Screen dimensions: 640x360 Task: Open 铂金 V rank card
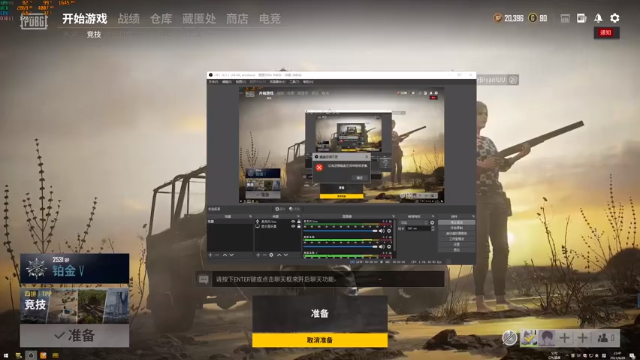coord(75,269)
